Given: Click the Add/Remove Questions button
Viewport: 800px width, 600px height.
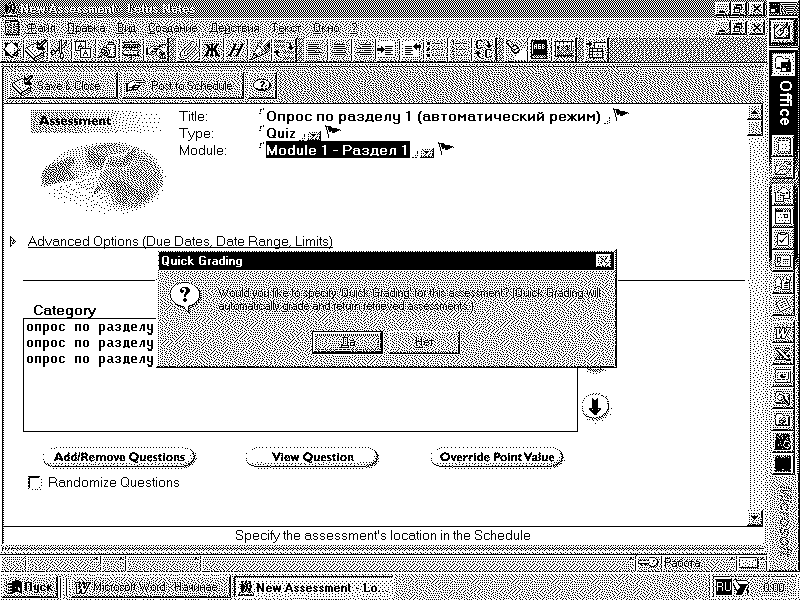Looking at the screenshot, I should pos(120,457).
